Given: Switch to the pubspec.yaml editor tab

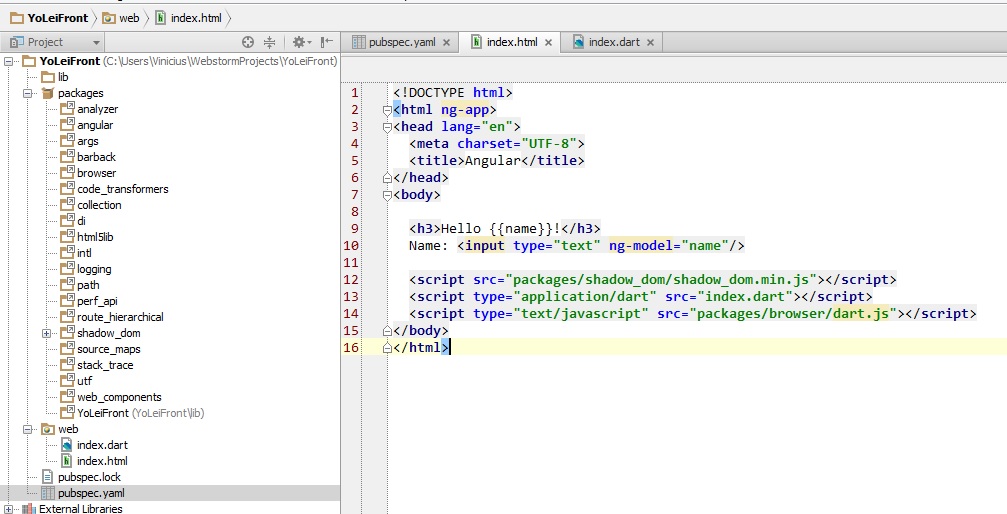Looking at the screenshot, I should coord(401,42).
